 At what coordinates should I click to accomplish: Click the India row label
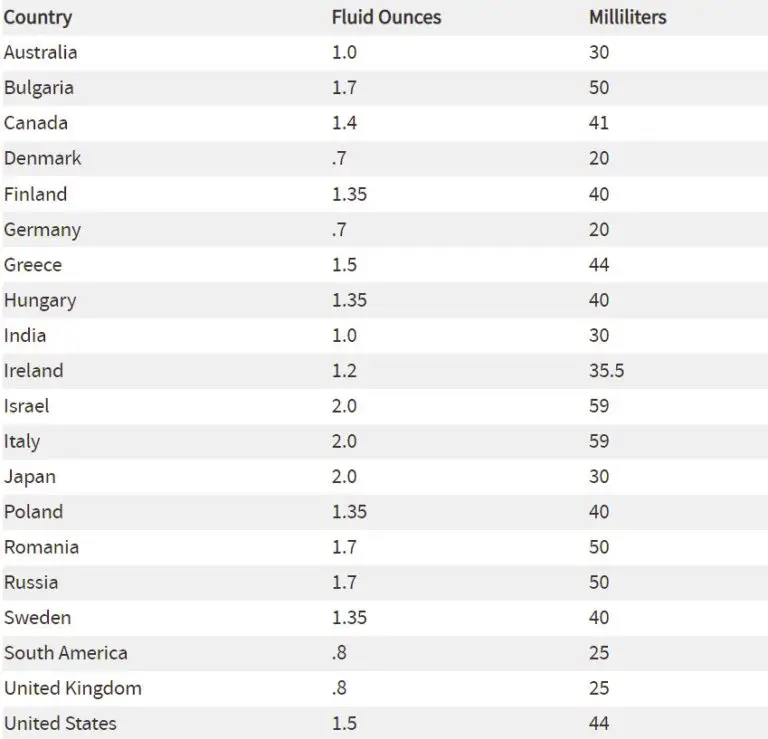pos(25,335)
